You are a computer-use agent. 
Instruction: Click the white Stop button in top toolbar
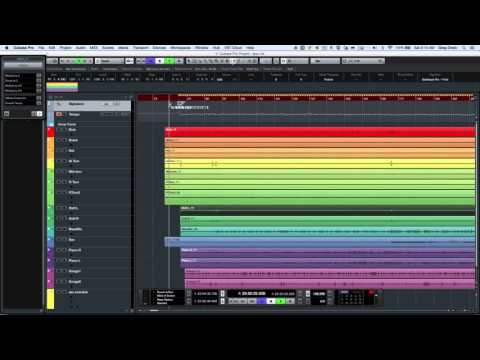point(160,61)
